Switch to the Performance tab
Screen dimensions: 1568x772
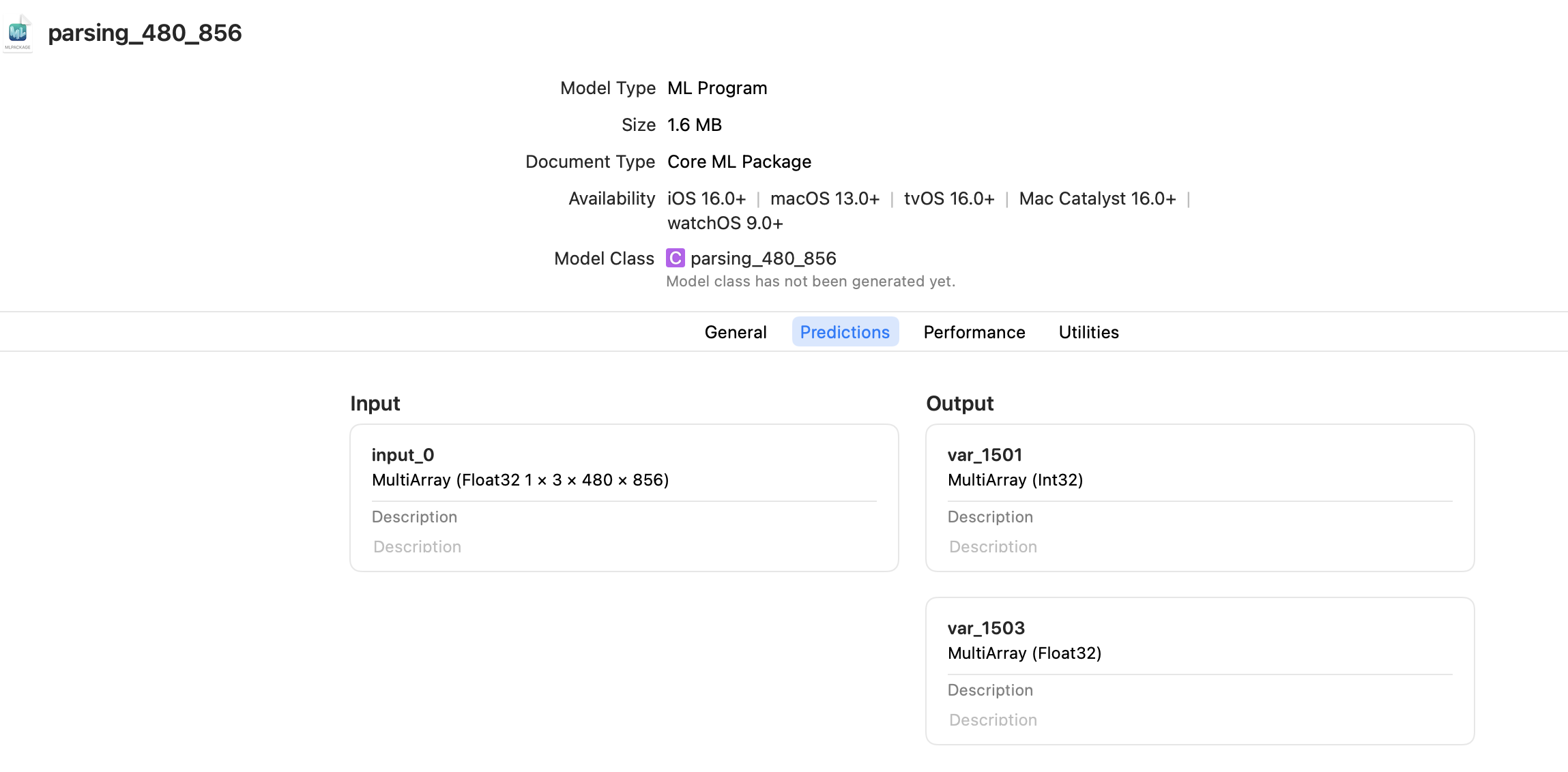[x=974, y=332]
